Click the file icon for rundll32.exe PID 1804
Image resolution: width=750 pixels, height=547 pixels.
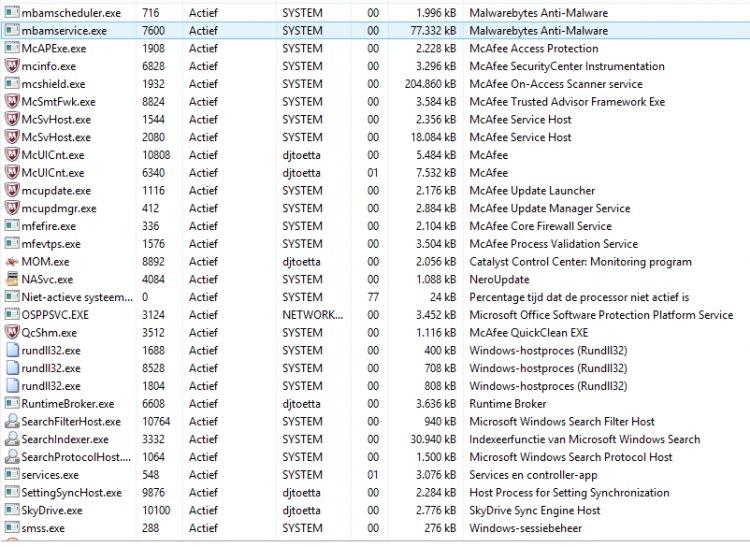[12, 385]
